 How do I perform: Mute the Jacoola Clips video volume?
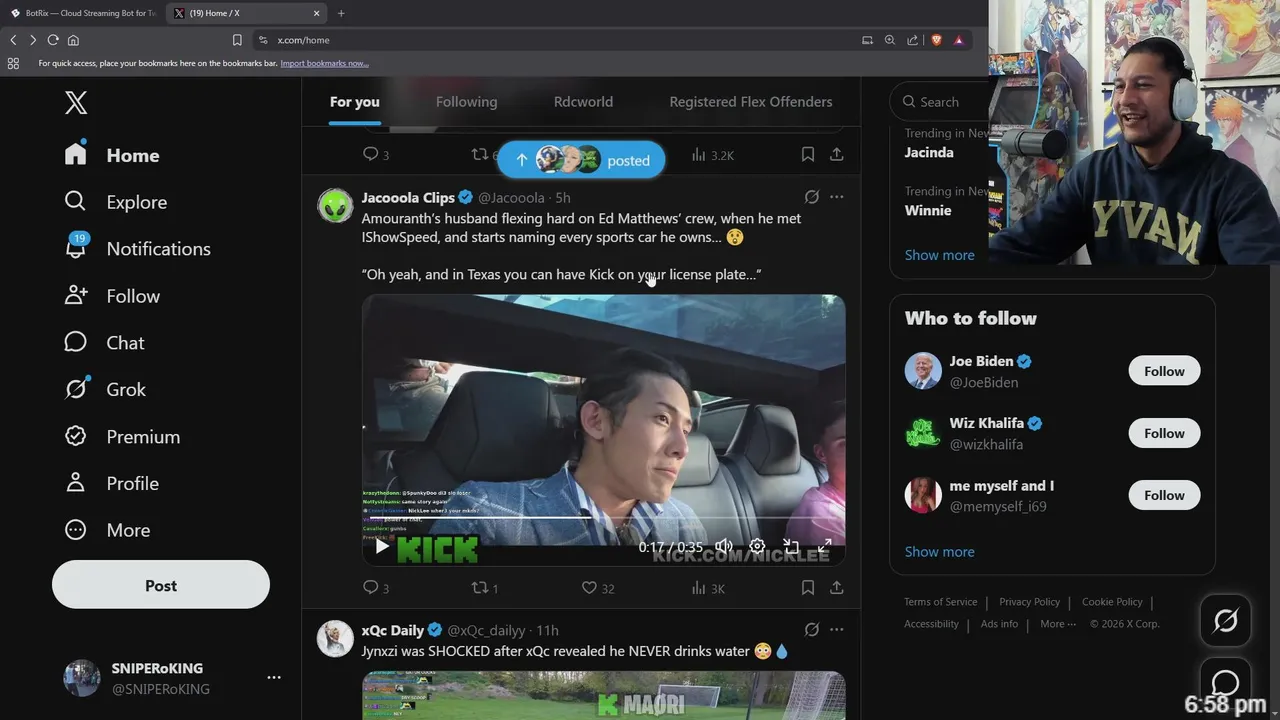click(724, 546)
